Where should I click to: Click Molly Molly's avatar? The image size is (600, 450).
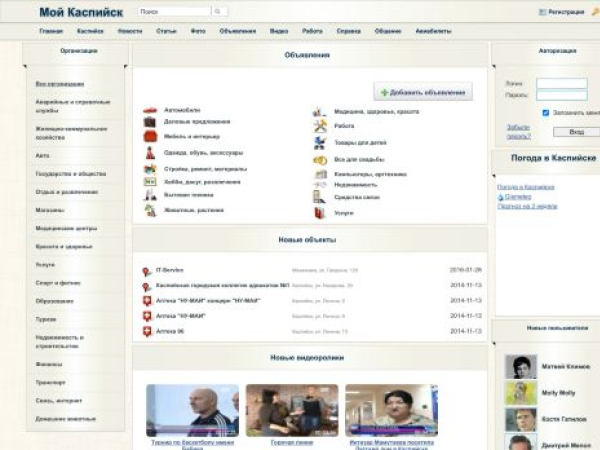(521, 393)
